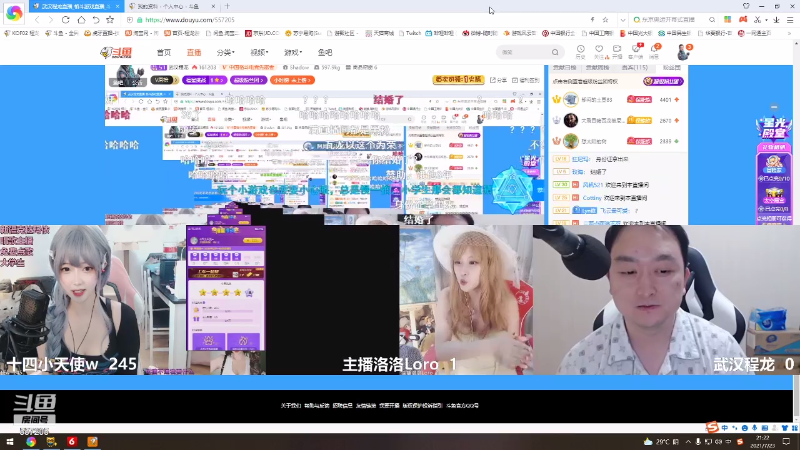
Task: Expand the 游戏 dropdown in Douyu header
Action: [293, 52]
